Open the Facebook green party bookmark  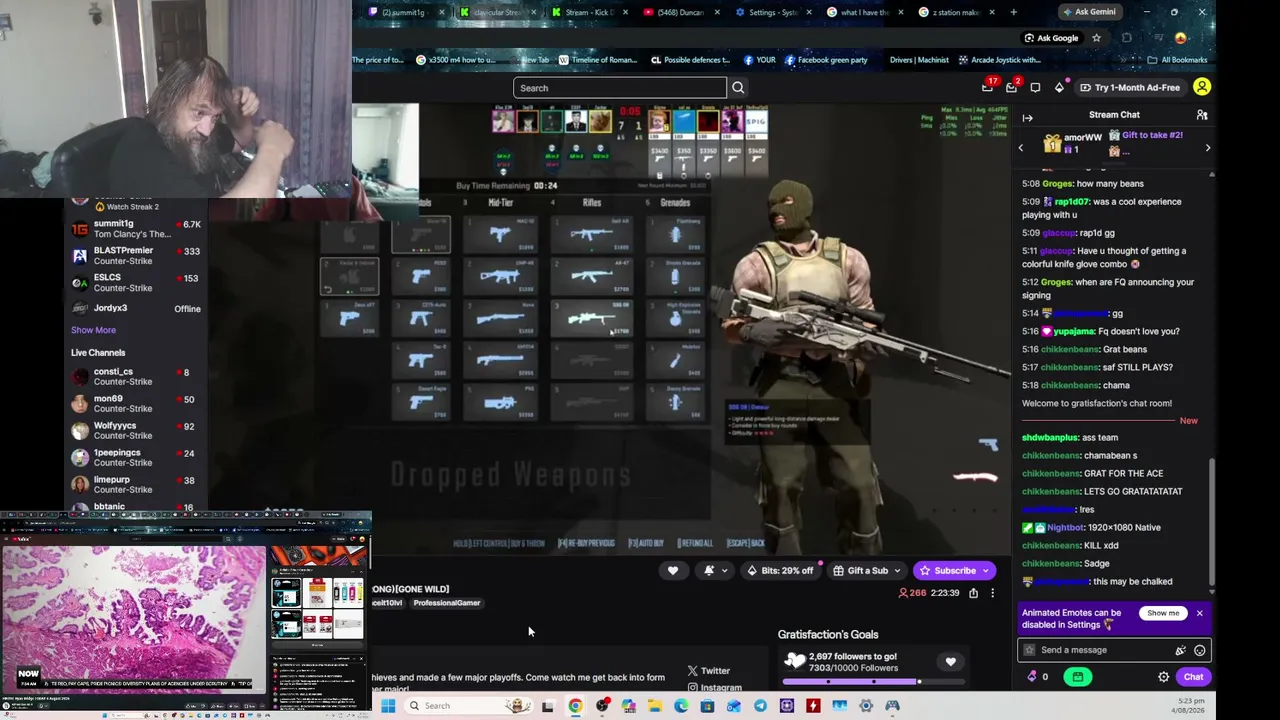[826, 60]
